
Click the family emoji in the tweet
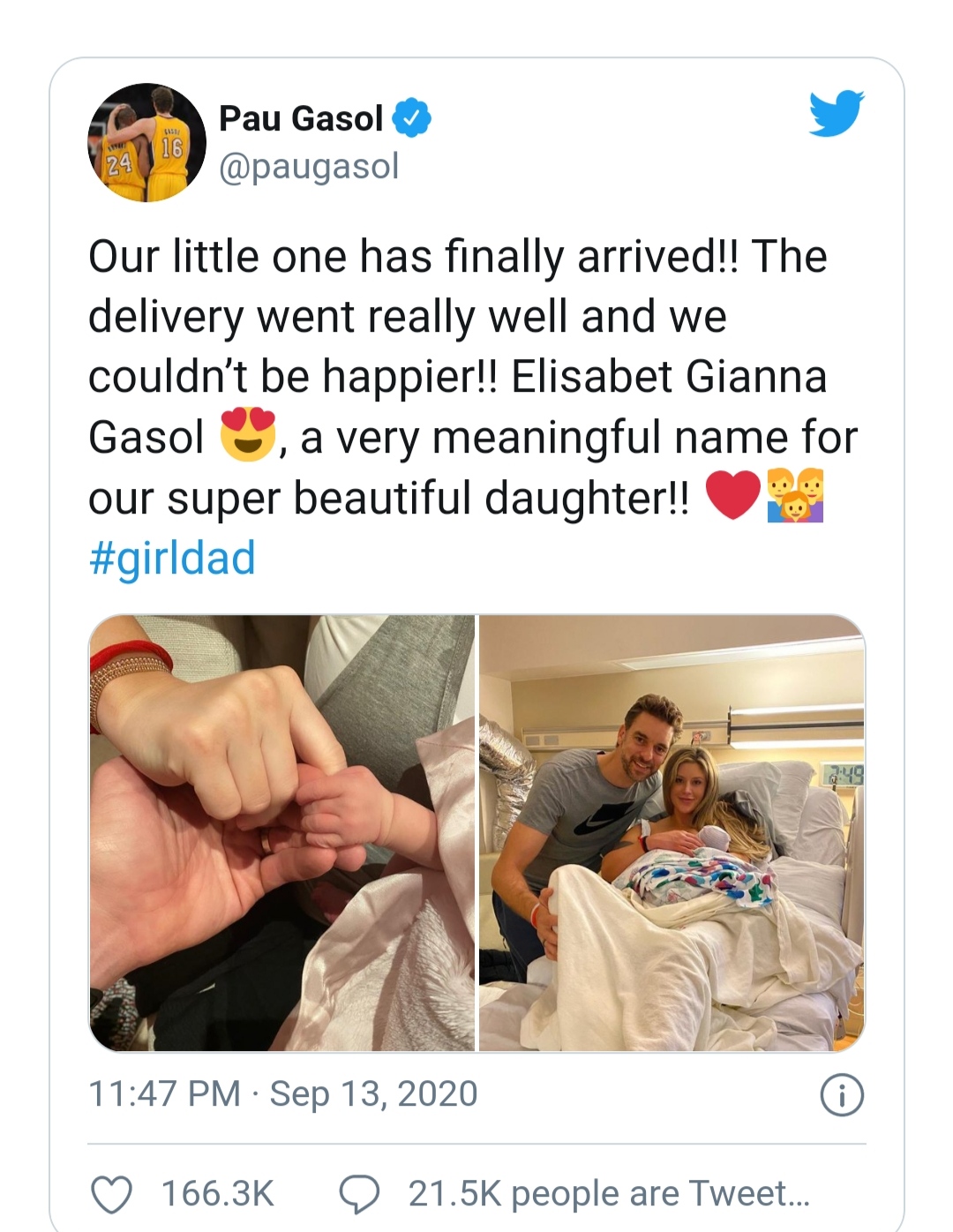pyautogui.click(x=795, y=497)
